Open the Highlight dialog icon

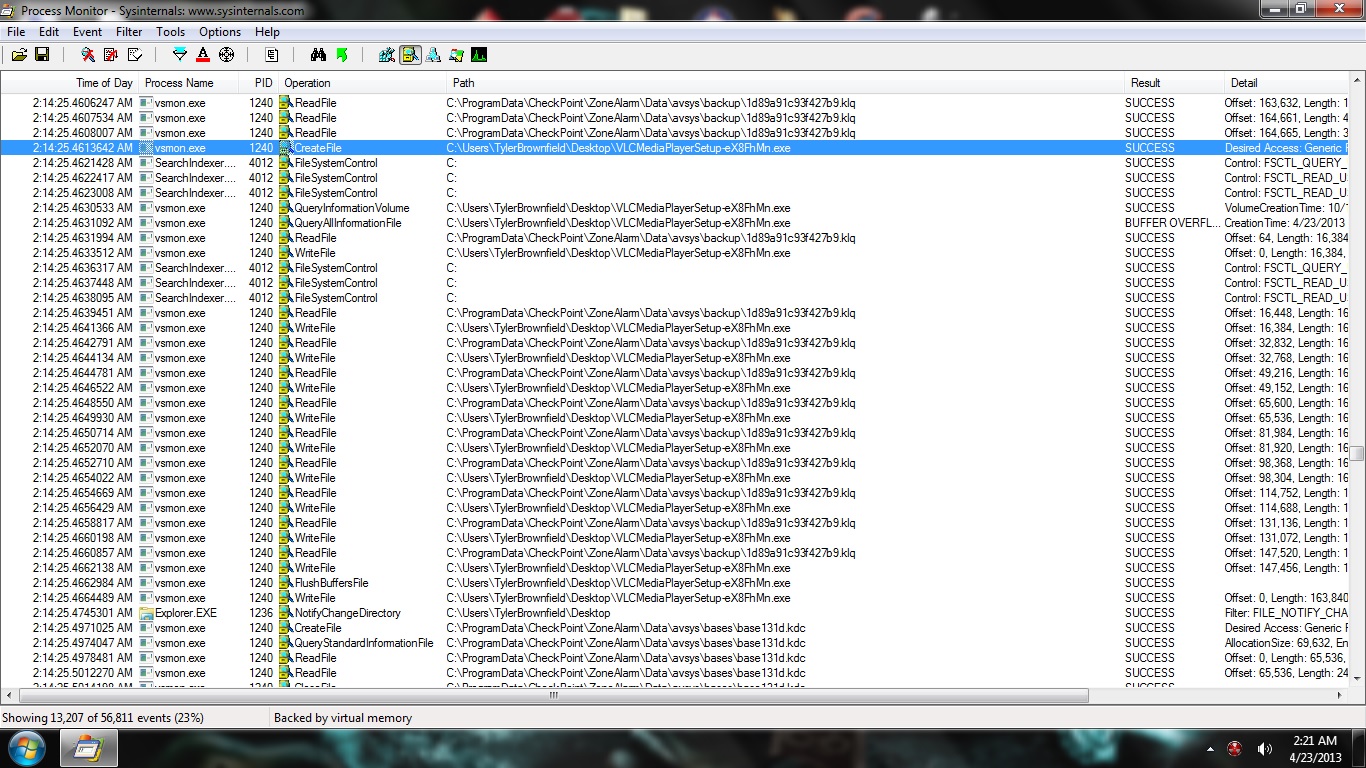203,55
